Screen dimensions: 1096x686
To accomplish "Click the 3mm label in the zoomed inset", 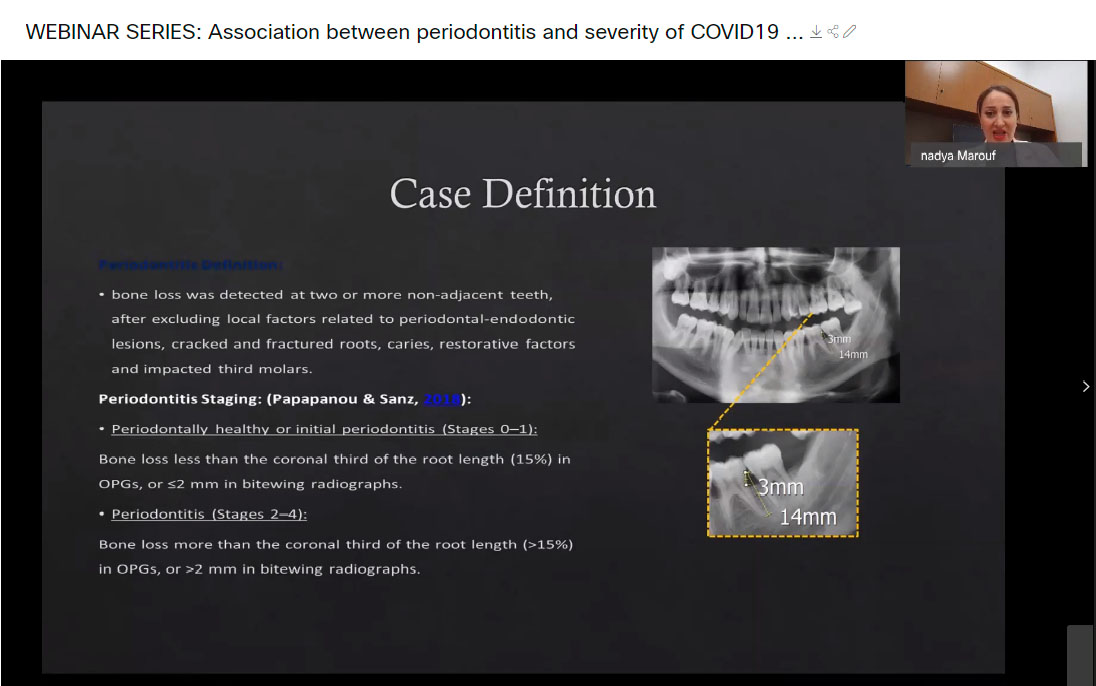I will click(x=780, y=488).
